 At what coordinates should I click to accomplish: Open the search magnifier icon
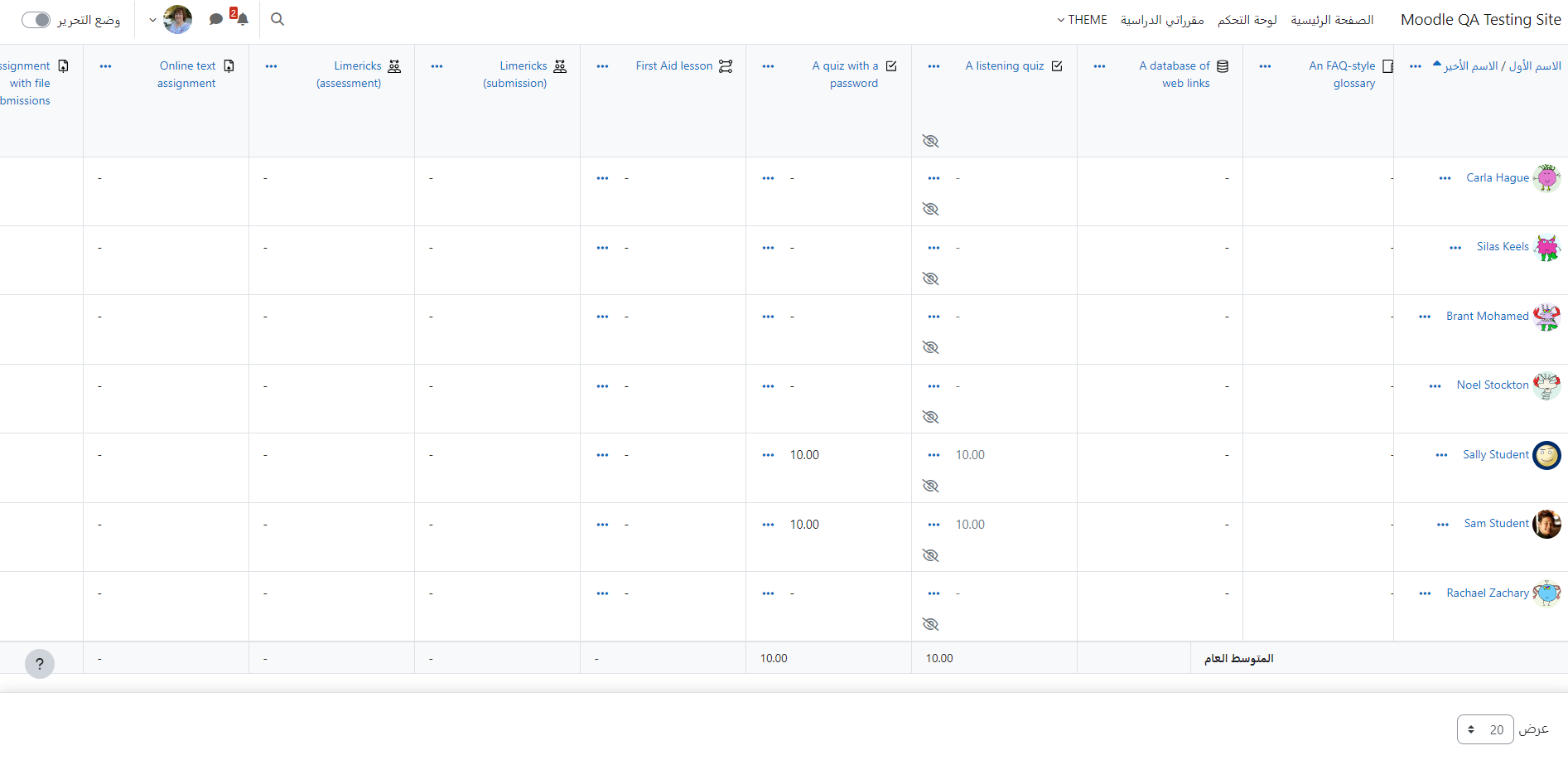[x=277, y=19]
